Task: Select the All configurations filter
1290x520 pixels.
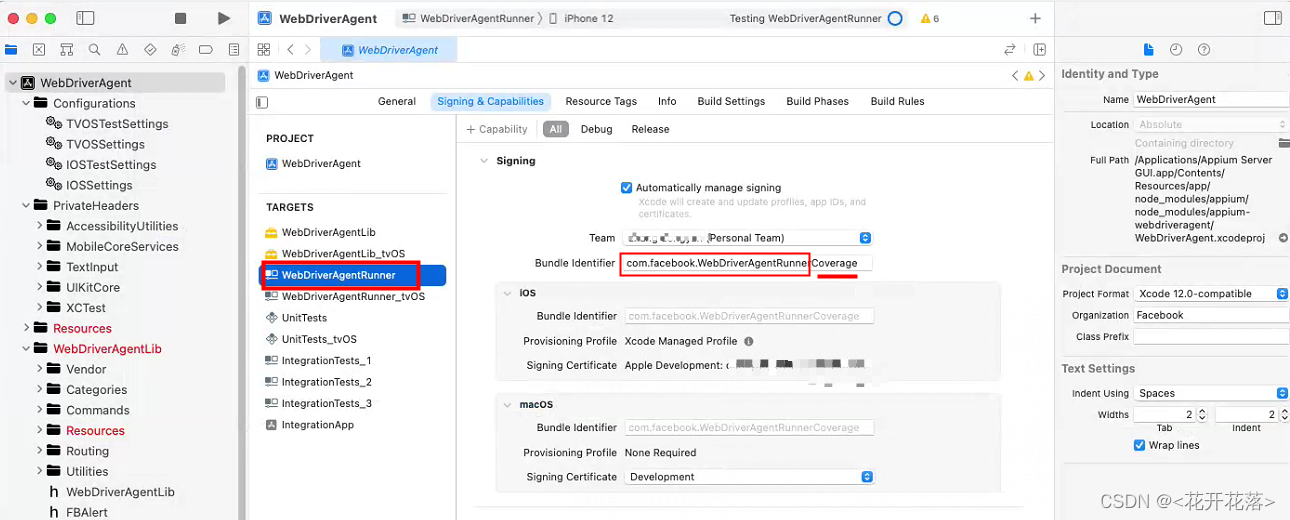Action: 556,129
